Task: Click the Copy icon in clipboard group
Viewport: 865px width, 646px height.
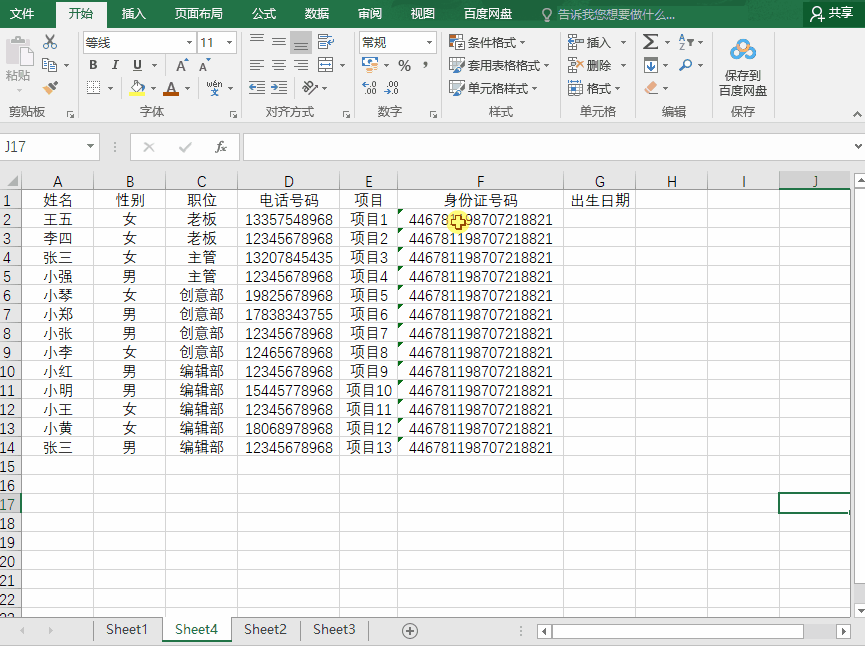Action: (50, 65)
